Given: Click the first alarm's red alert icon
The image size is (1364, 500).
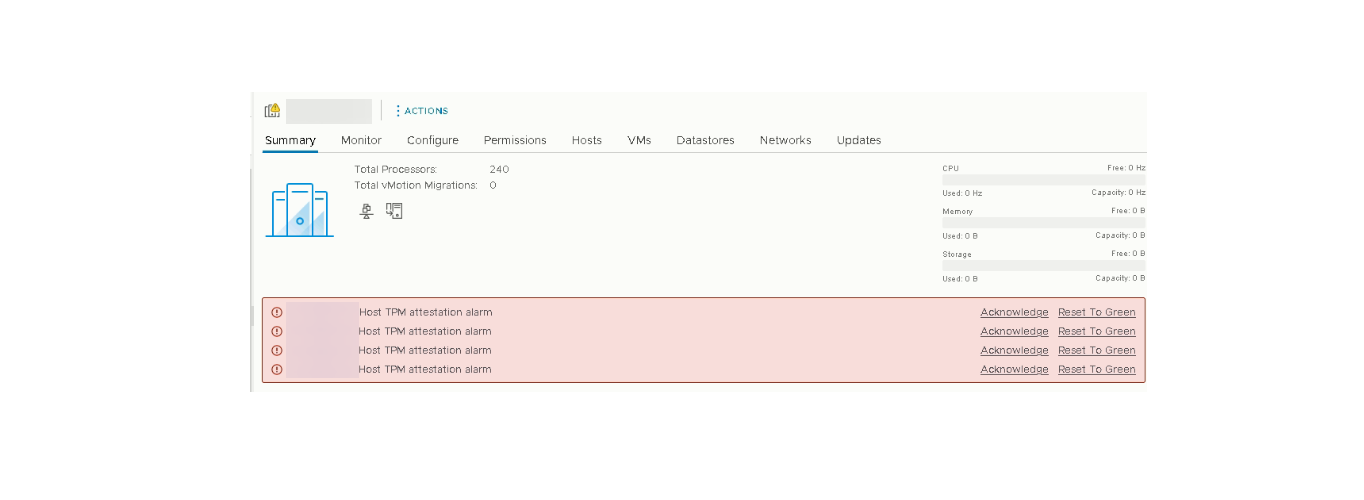Looking at the screenshot, I should click(x=277, y=312).
